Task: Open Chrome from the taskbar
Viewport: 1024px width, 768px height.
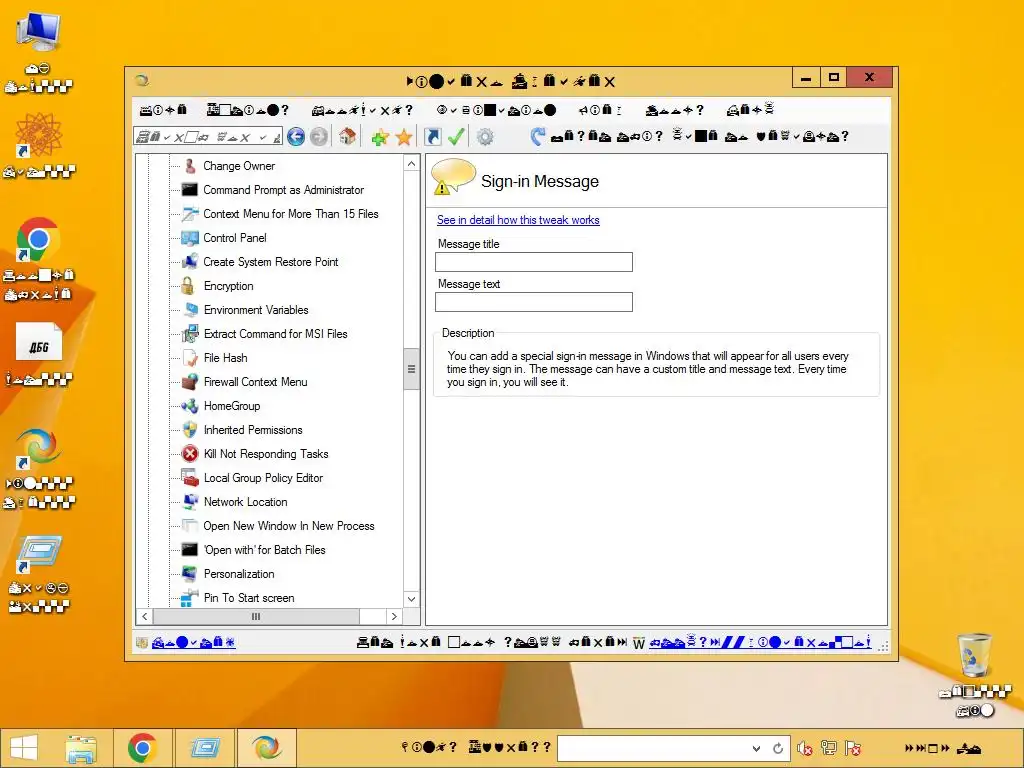Action: (142, 748)
